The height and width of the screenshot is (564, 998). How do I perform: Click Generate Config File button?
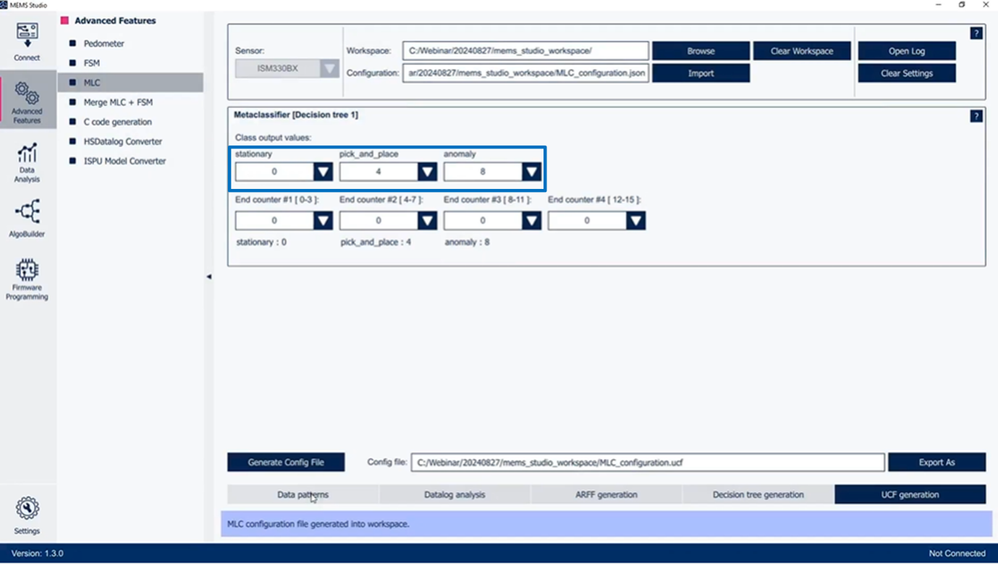286,462
